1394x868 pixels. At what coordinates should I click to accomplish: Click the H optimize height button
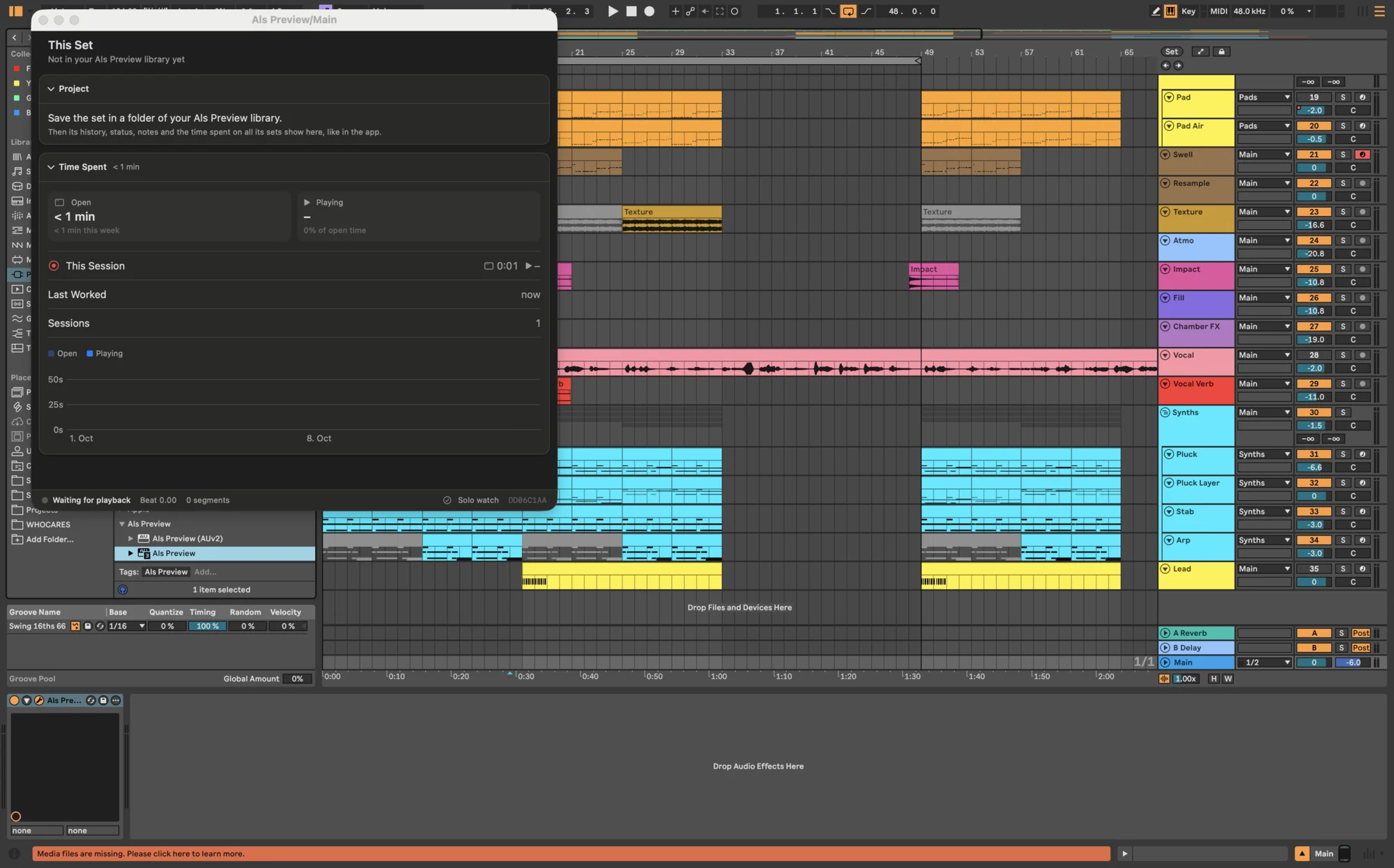(x=1213, y=679)
